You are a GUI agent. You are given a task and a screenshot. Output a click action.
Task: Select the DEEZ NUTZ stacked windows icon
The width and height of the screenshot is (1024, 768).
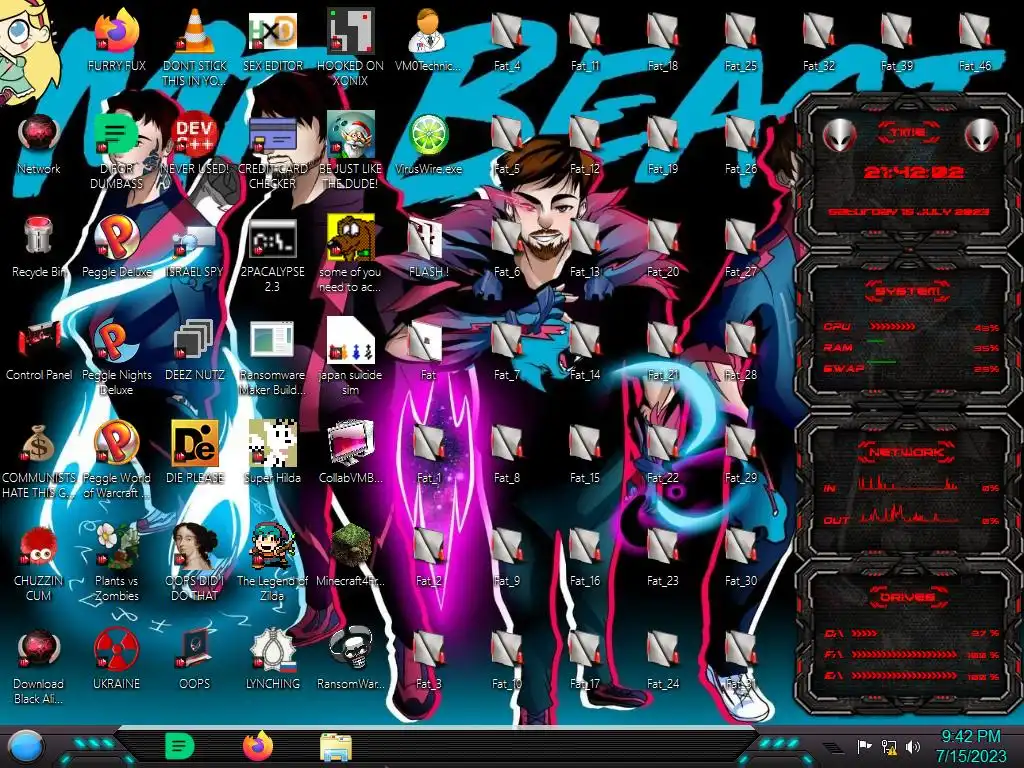click(x=195, y=340)
